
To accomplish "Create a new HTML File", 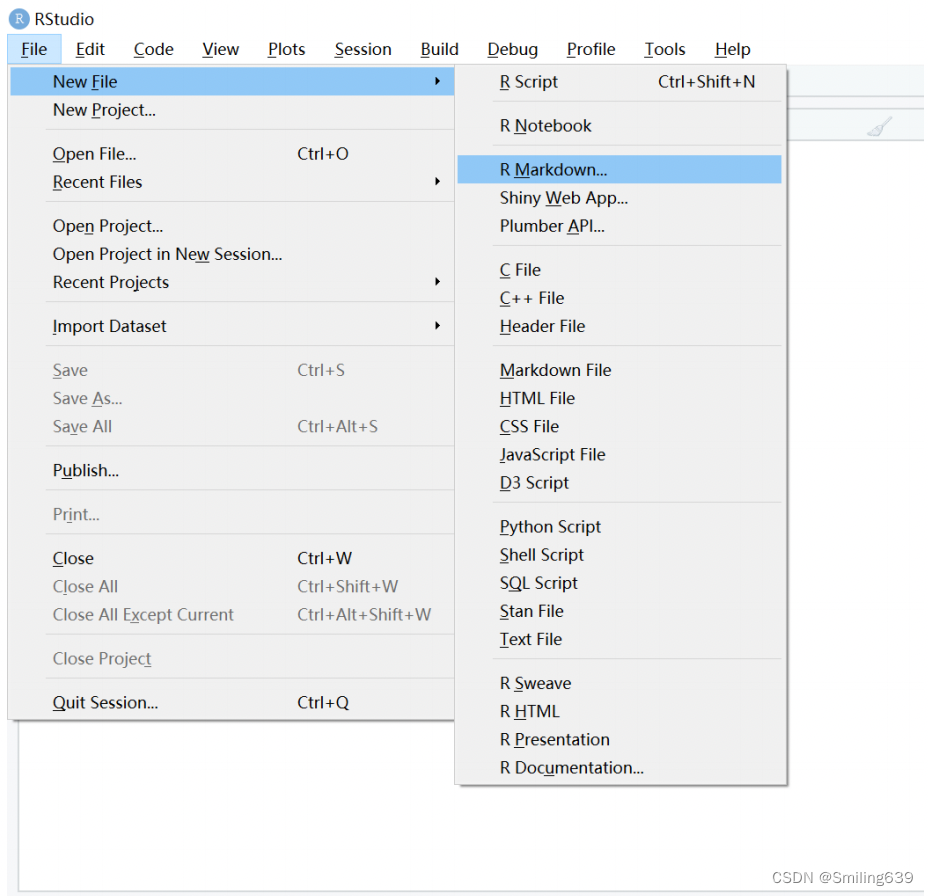I will pos(620,398).
